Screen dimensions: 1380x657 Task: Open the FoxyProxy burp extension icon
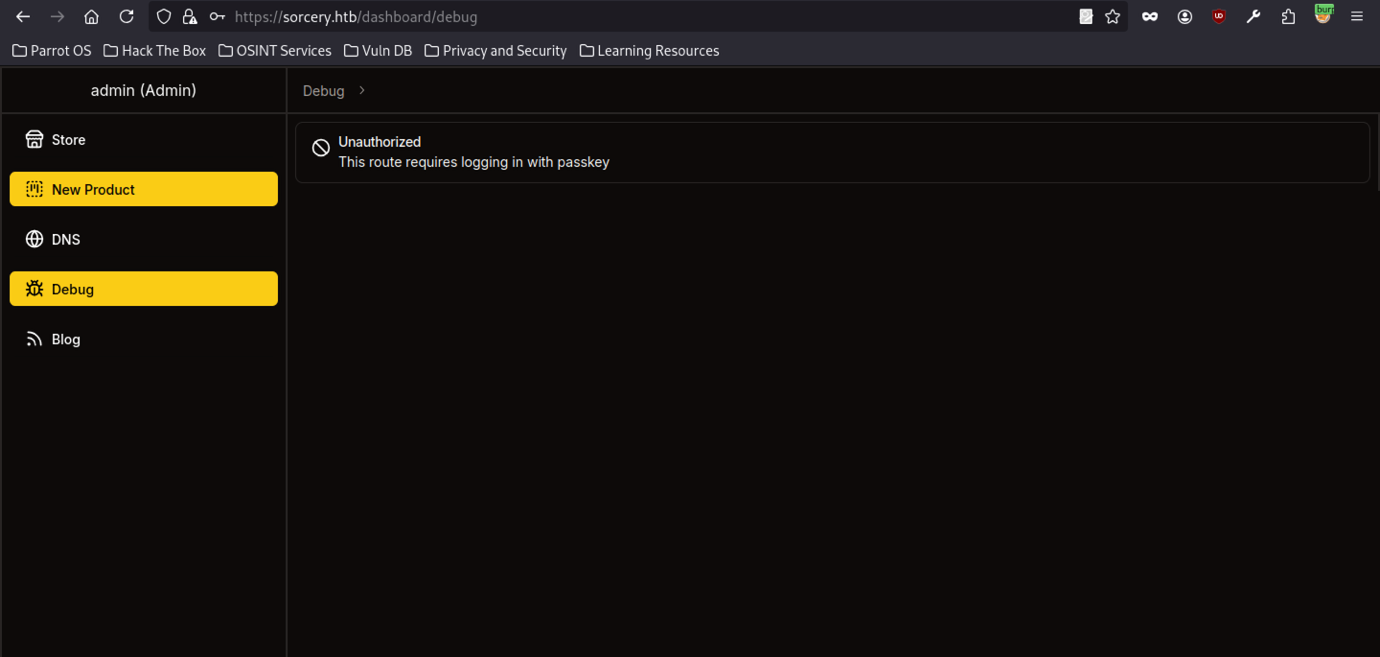click(1323, 15)
